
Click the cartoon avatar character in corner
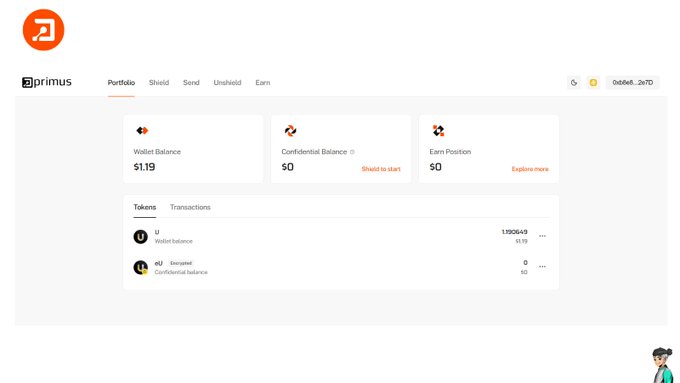[x=663, y=365]
